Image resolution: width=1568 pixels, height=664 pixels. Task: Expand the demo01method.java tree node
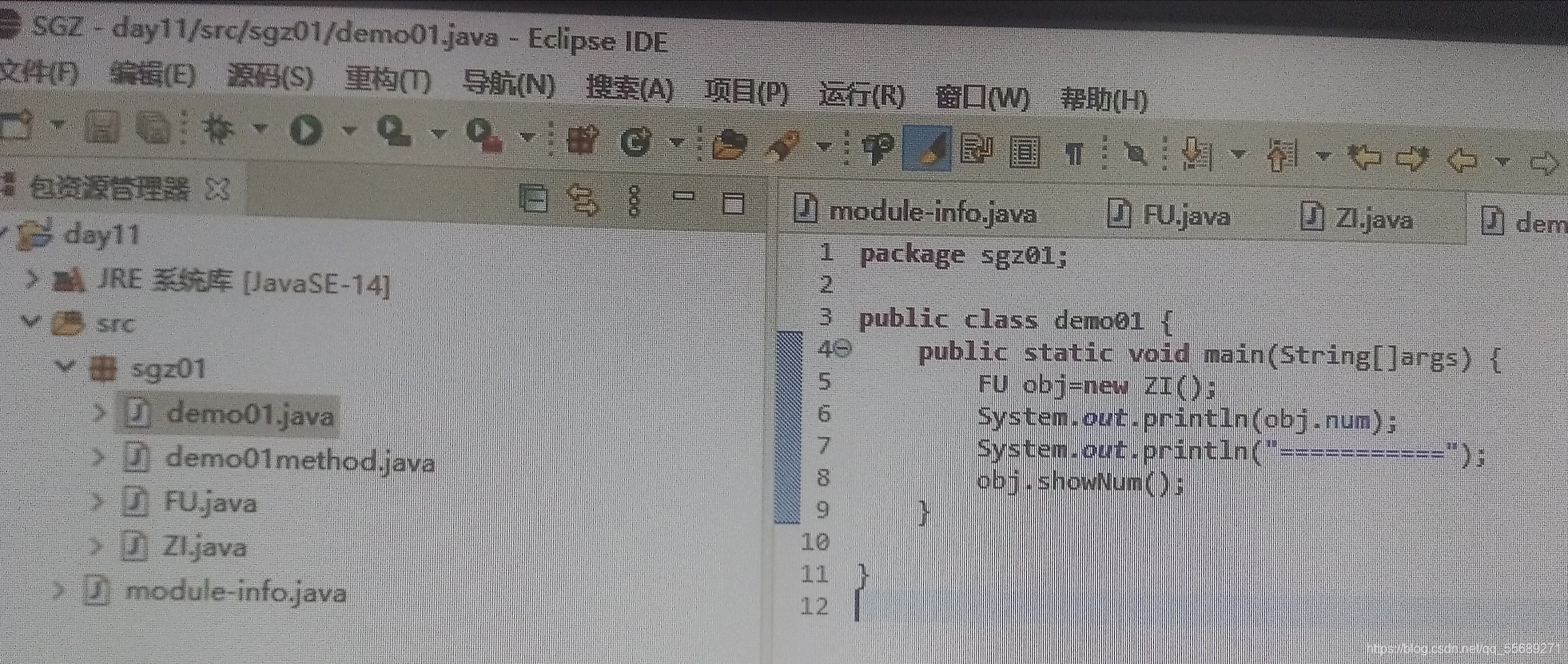coord(98,457)
